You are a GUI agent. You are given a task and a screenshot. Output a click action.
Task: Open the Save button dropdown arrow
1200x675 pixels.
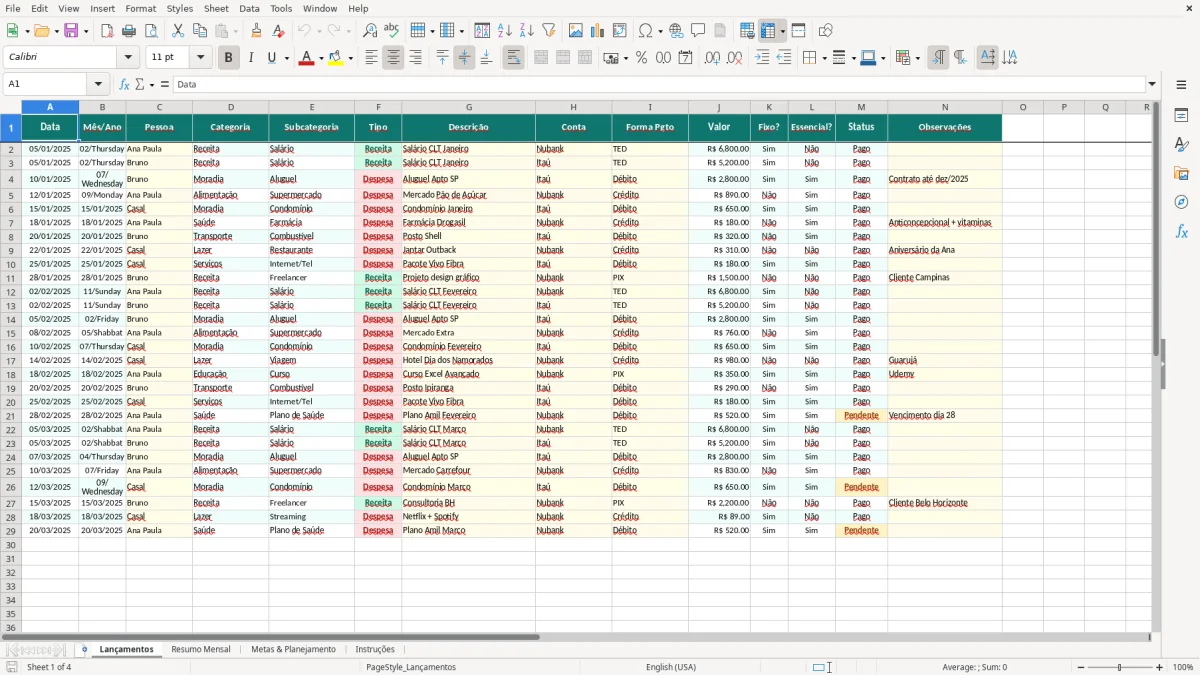tap(85, 31)
